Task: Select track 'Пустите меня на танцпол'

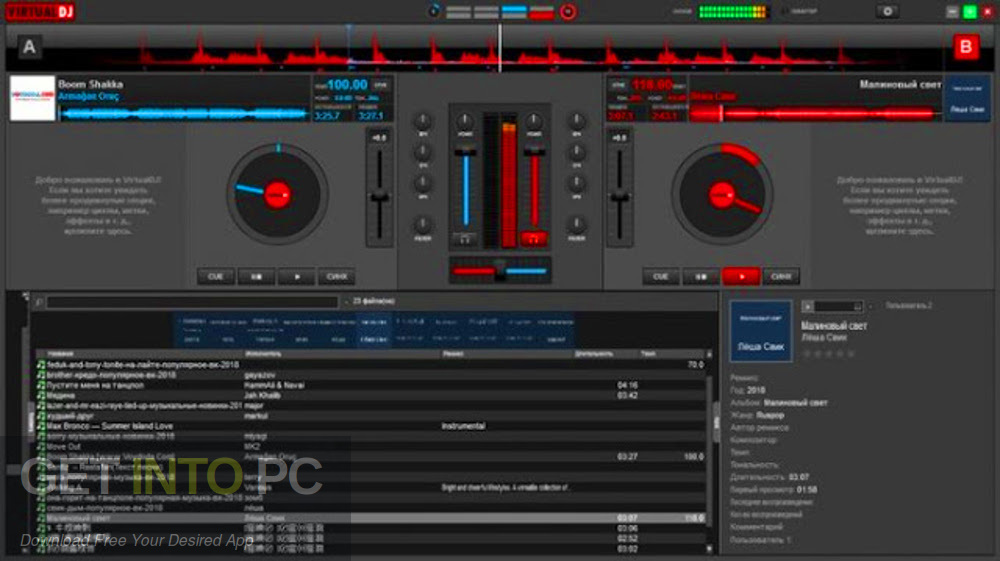Action: tap(372, 385)
